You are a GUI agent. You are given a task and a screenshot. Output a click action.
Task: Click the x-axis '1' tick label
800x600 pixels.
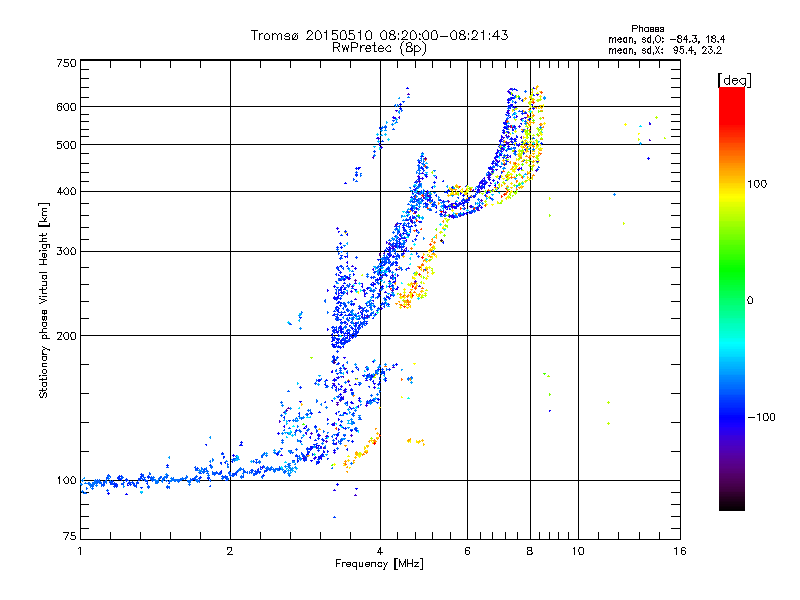coord(80,551)
